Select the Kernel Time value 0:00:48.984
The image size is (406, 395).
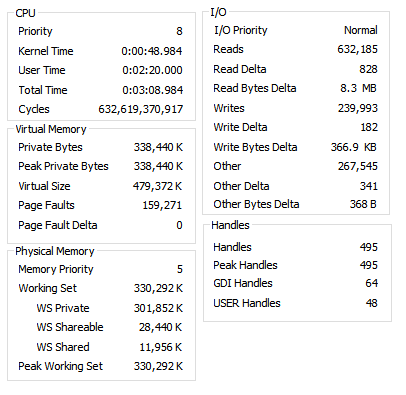(x=152, y=51)
